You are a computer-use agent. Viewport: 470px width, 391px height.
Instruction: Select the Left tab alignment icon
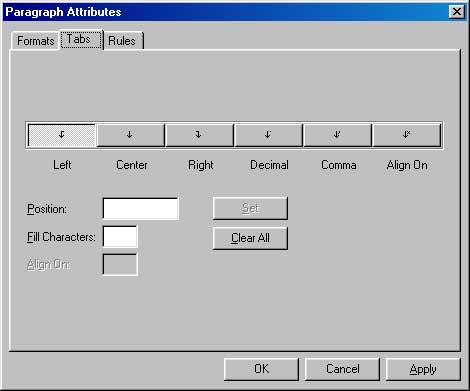point(62,135)
